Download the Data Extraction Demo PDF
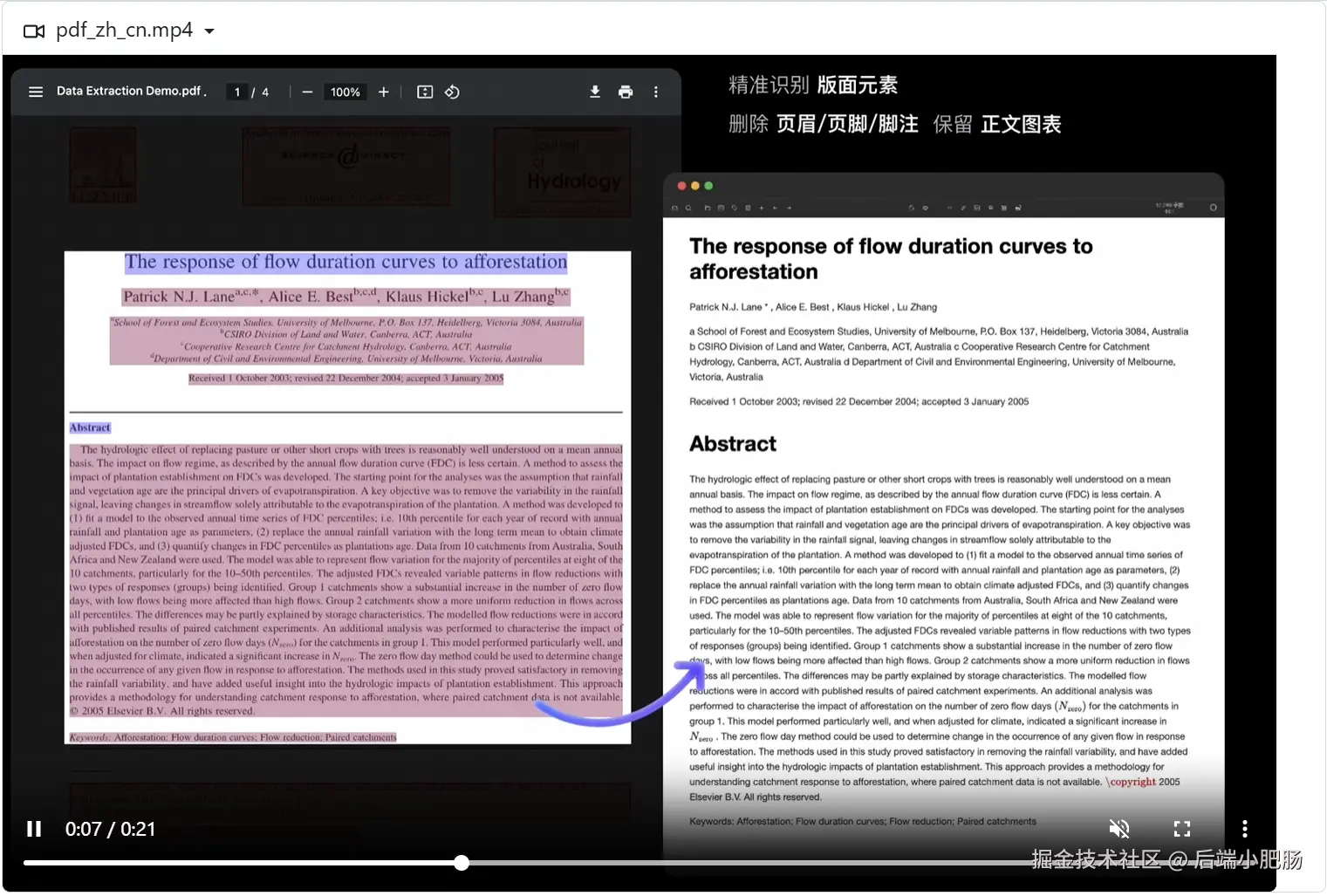The image size is (1327, 896). (x=595, y=92)
